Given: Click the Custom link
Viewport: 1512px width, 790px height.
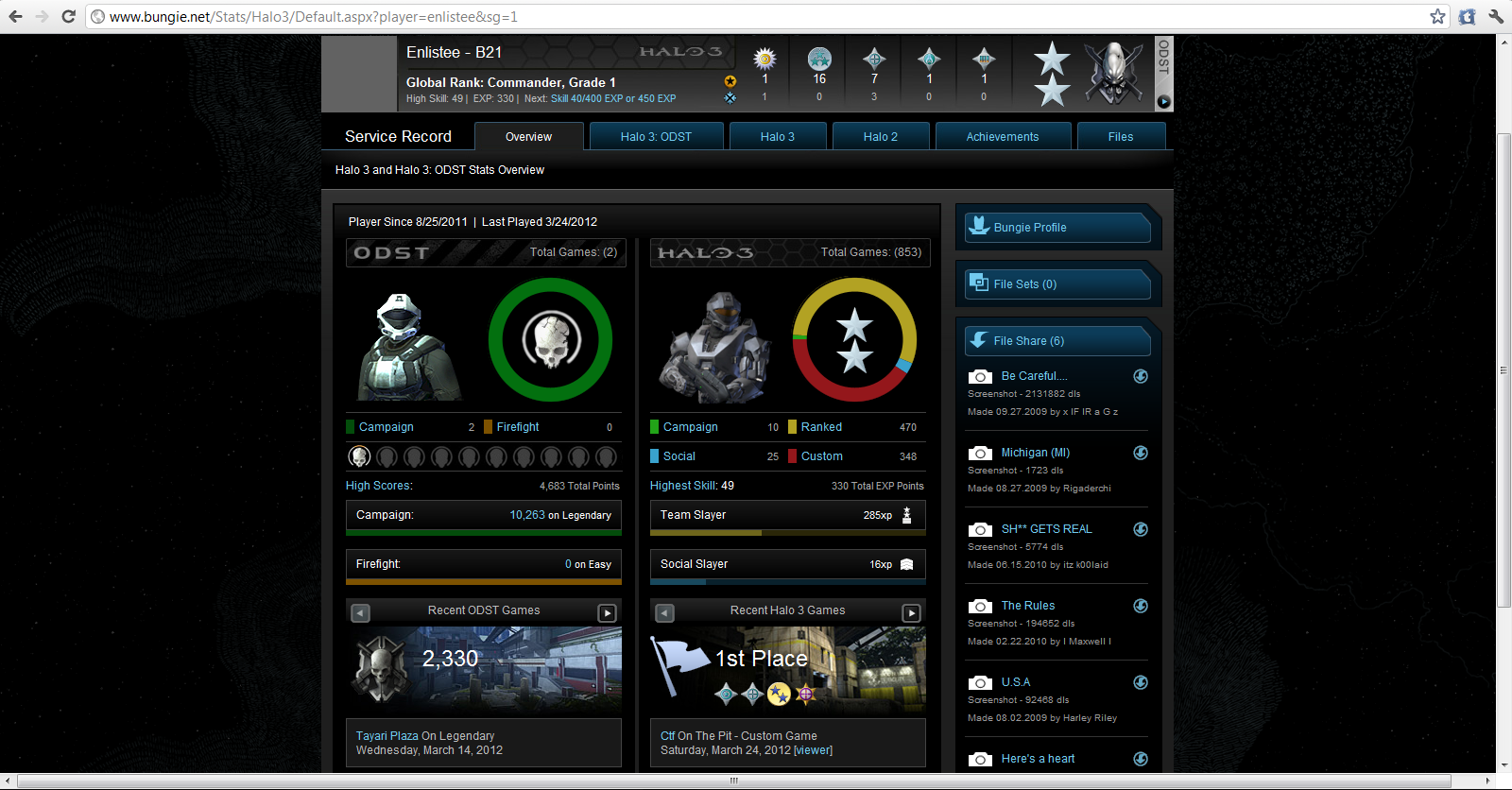Looking at the screenshot, I should pos(821,456).
